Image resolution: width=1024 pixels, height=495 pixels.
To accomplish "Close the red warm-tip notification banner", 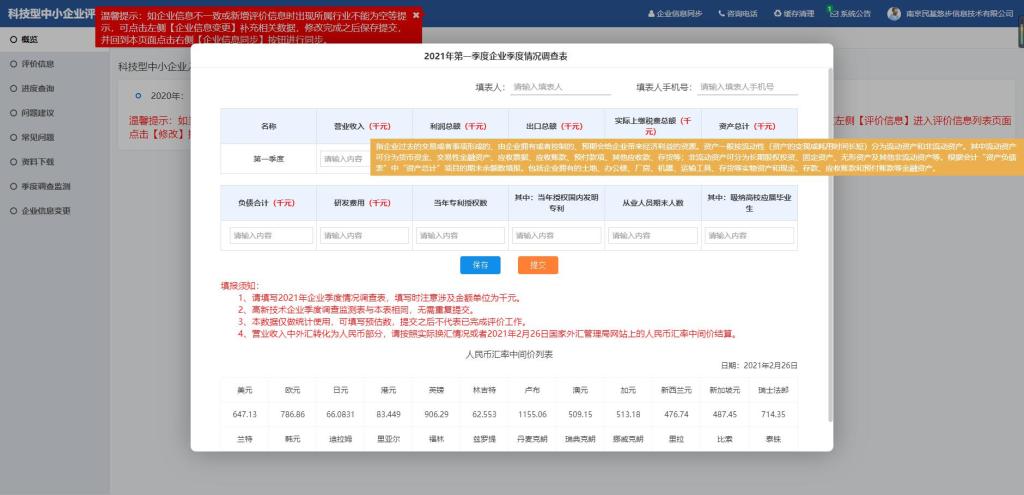I will coord(416,14).
